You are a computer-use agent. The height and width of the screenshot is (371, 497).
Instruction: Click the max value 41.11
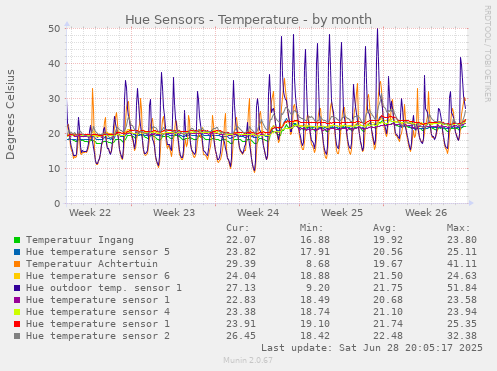point(462,264)
